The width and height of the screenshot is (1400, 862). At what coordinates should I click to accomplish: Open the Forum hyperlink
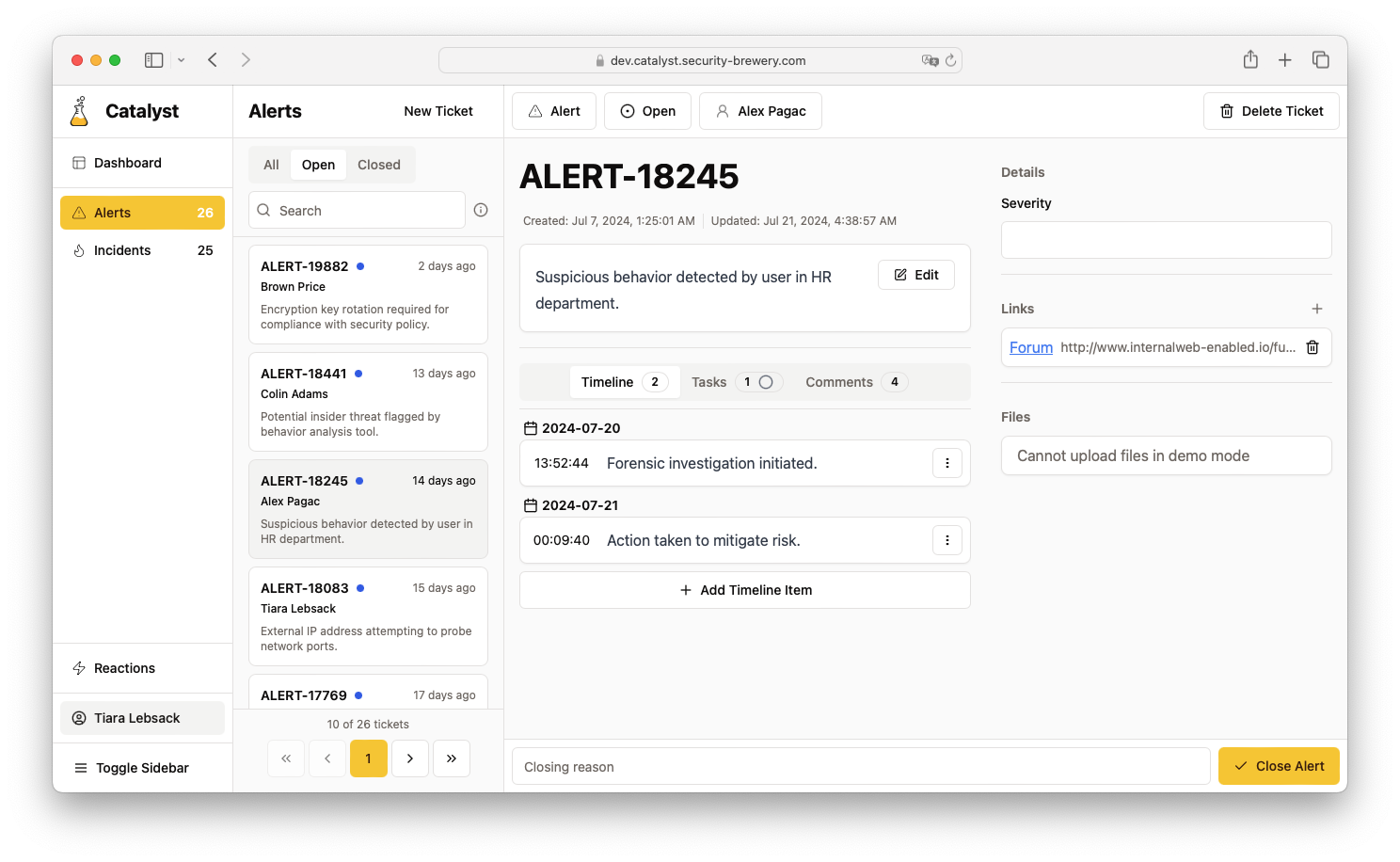(1030, 347)
